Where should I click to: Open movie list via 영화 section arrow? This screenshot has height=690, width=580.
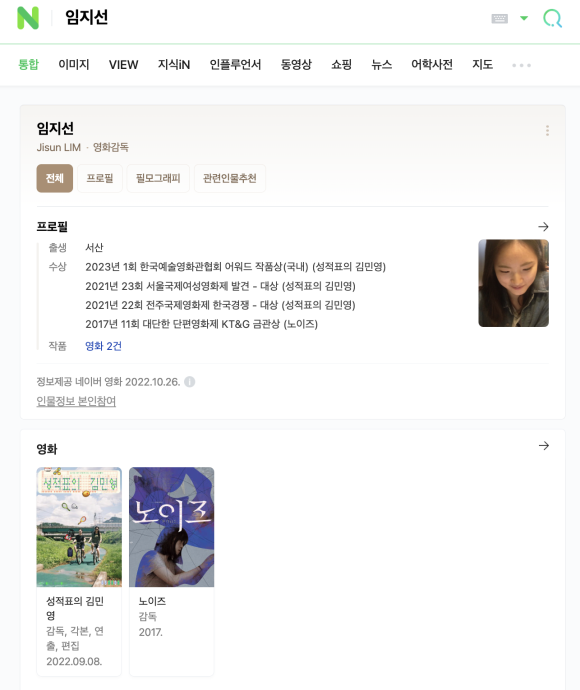click(x=543, y=446)
